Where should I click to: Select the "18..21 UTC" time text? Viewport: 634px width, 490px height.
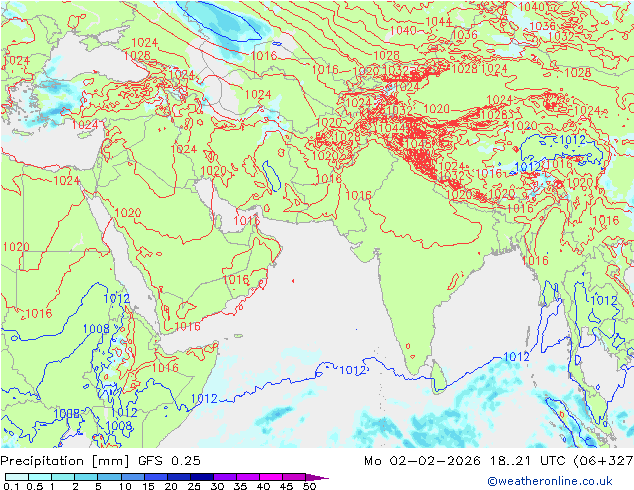(x=528, y=461)
